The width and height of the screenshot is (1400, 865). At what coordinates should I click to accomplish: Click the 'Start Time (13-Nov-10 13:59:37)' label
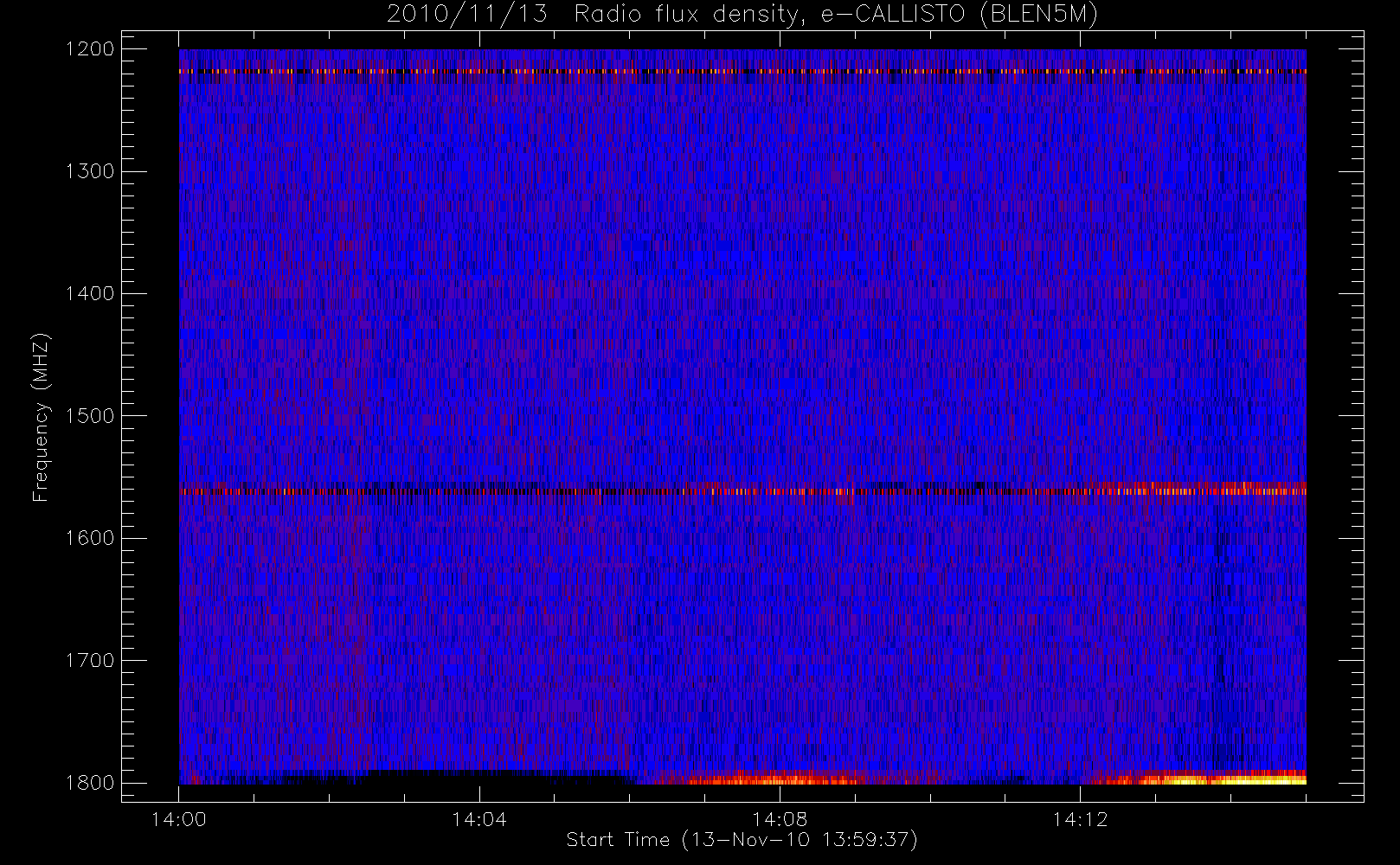click(742, 840)
